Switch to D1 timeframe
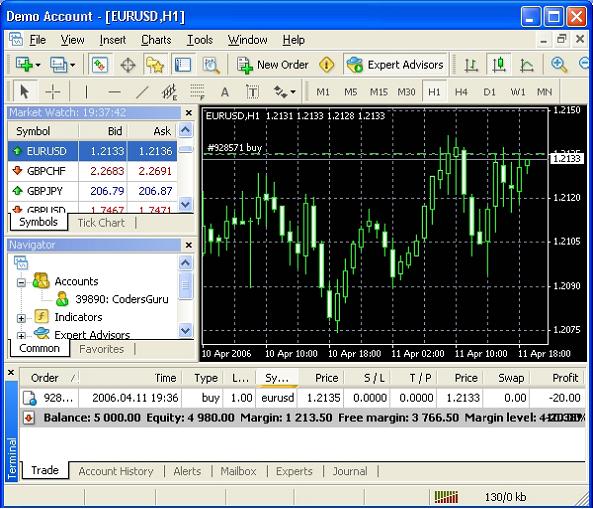593x509 pixels. tap(489, 92)
